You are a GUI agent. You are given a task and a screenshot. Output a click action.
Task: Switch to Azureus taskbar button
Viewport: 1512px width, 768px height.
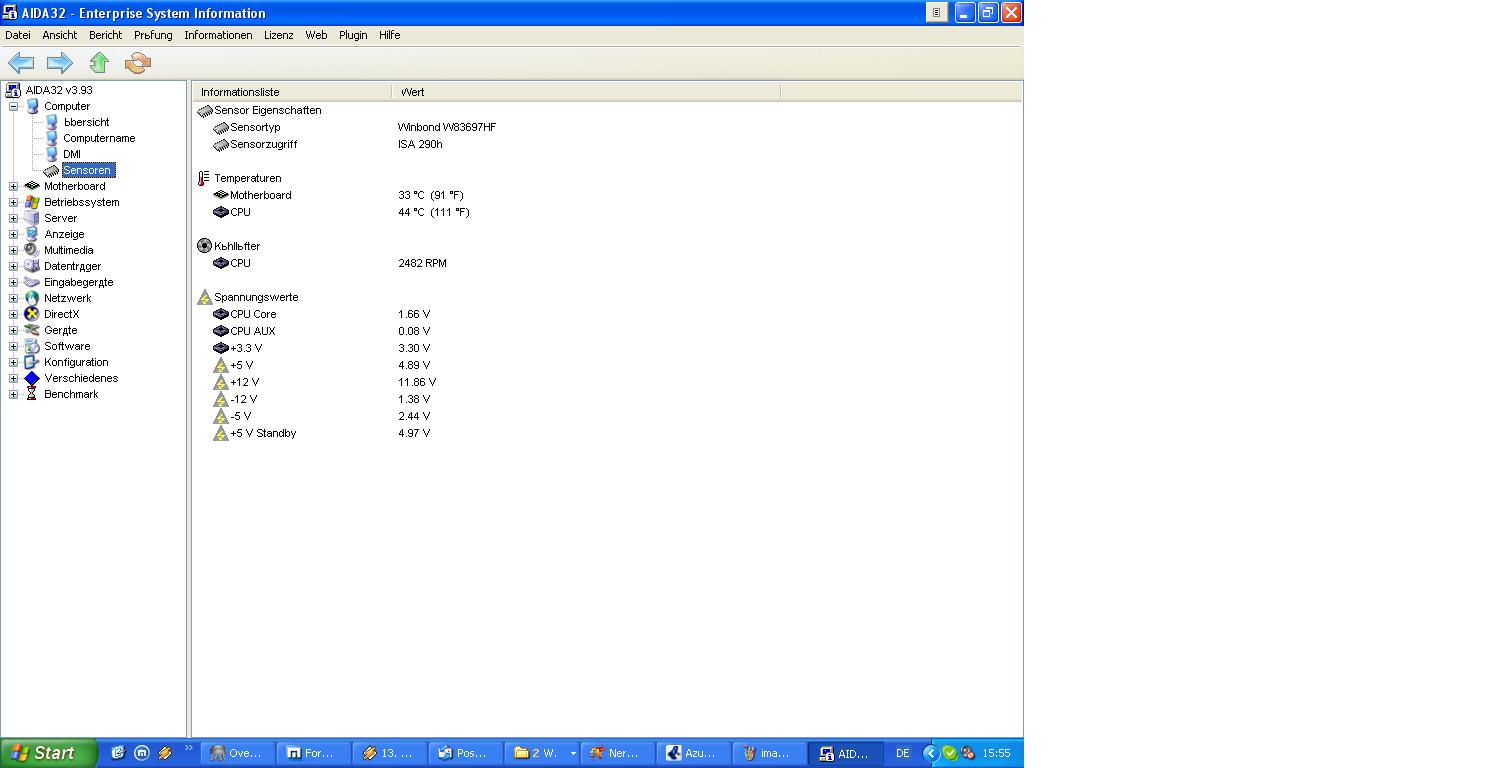click(x=693, y=753)
